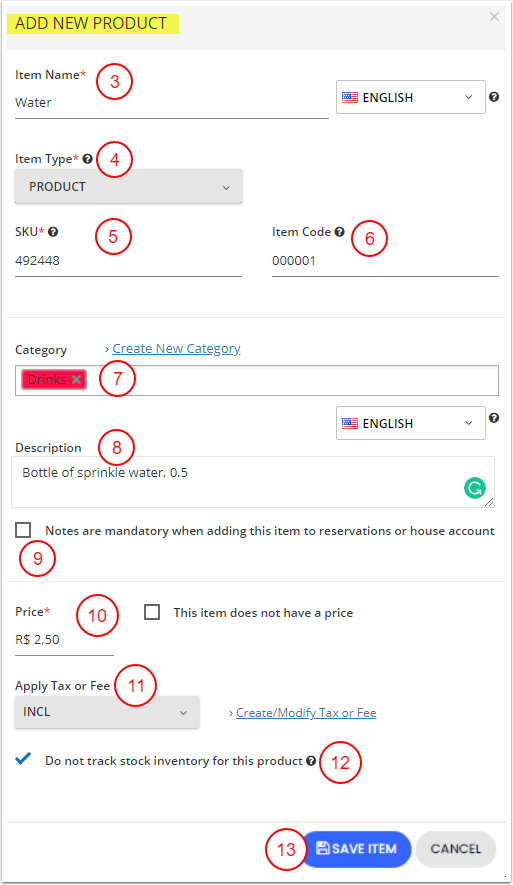Viewport: 513px width, 885px height.
Task: Open the ENGLISH language dropdown above Description
Action: [x=411, y=423]
